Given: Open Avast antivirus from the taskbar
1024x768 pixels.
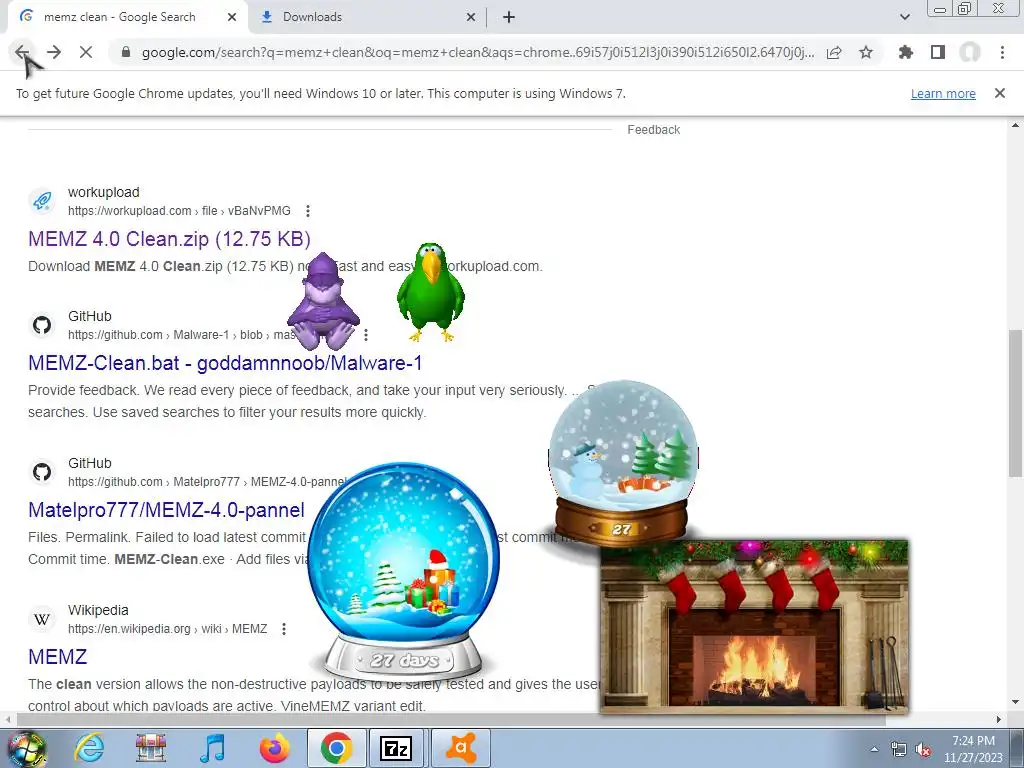Looking at the screenshot, I should point(460,748).
